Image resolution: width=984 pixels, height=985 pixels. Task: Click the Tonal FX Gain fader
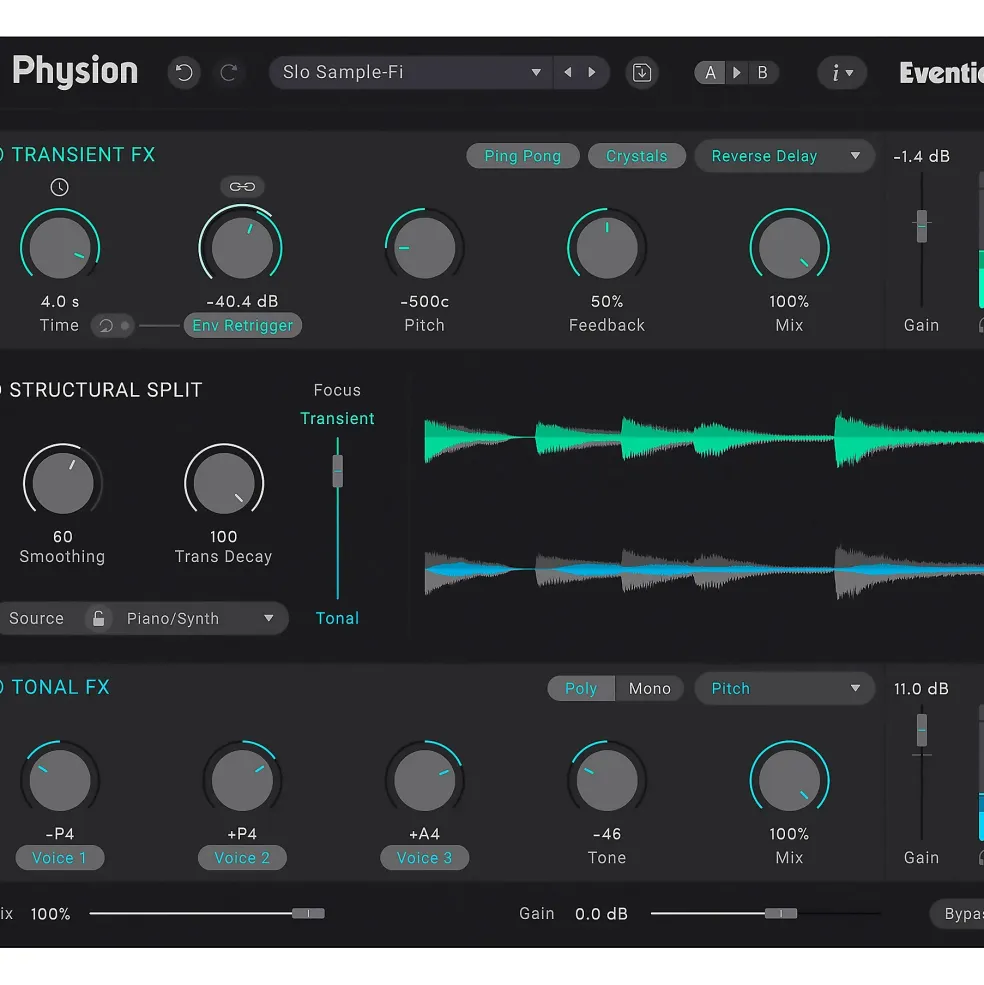pyautogui.click(x=921, y=730)
